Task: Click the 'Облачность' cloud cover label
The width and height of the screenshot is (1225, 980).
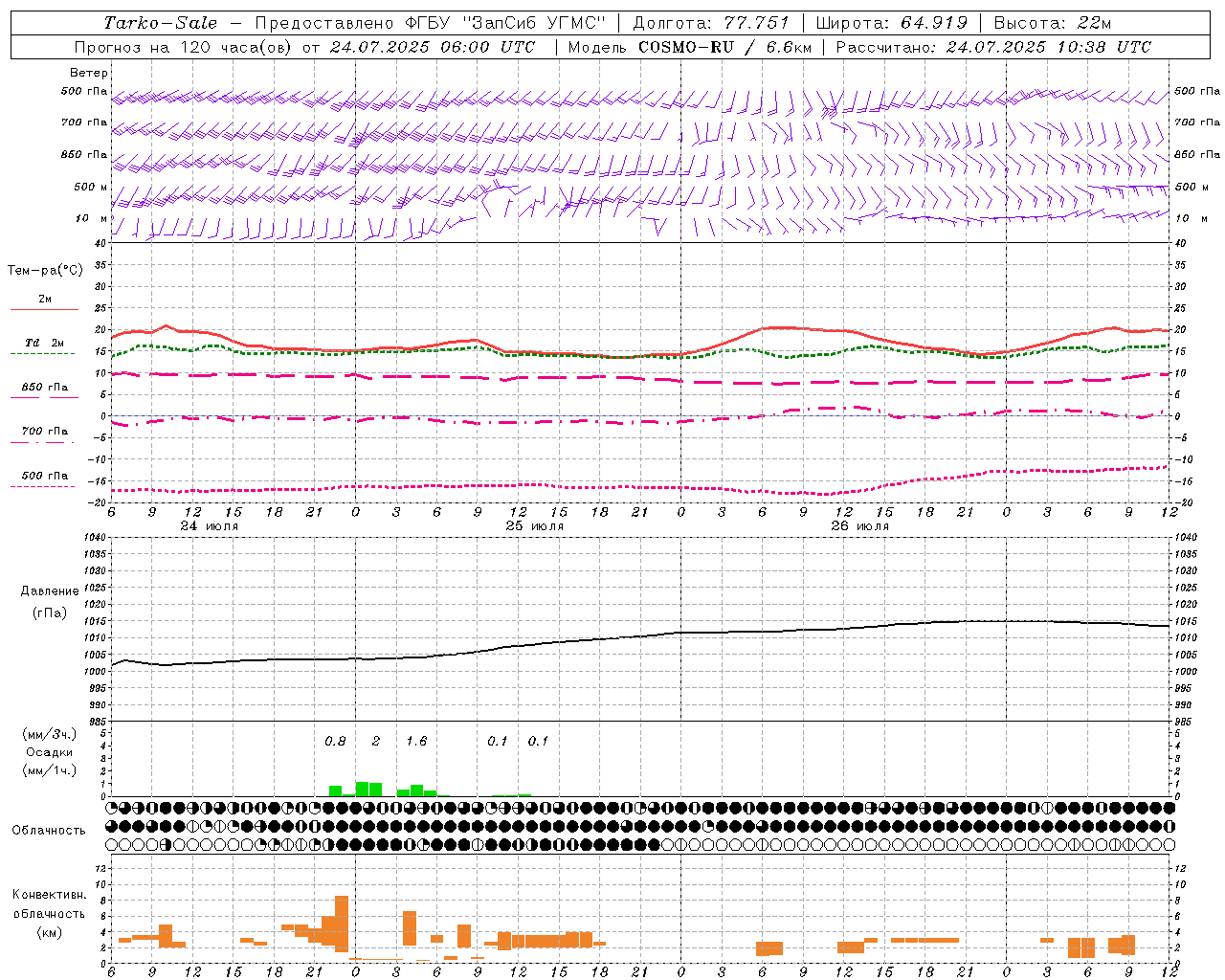Action: click(49, 831)
